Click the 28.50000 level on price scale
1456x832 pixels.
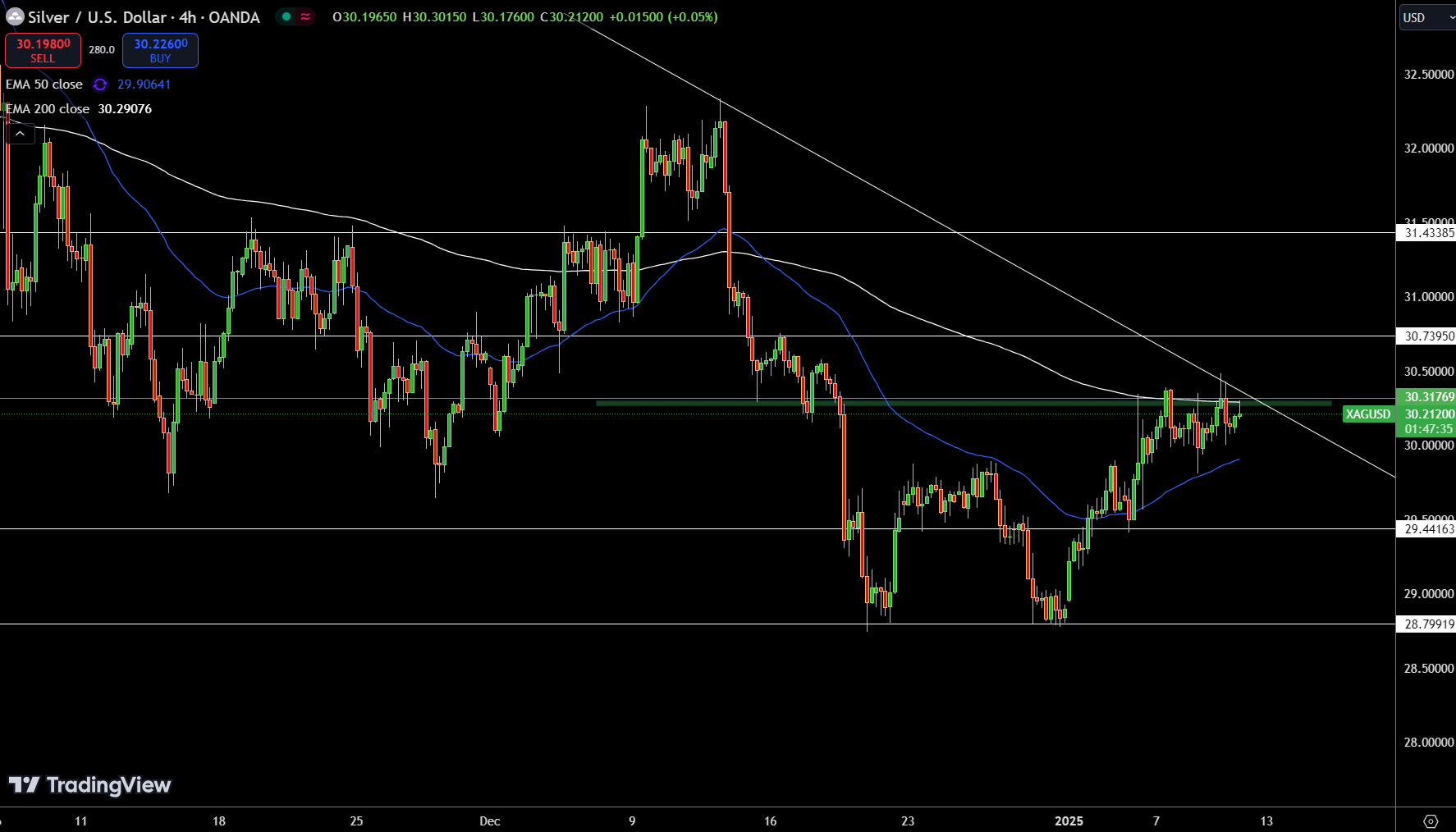coord(1429,669)
